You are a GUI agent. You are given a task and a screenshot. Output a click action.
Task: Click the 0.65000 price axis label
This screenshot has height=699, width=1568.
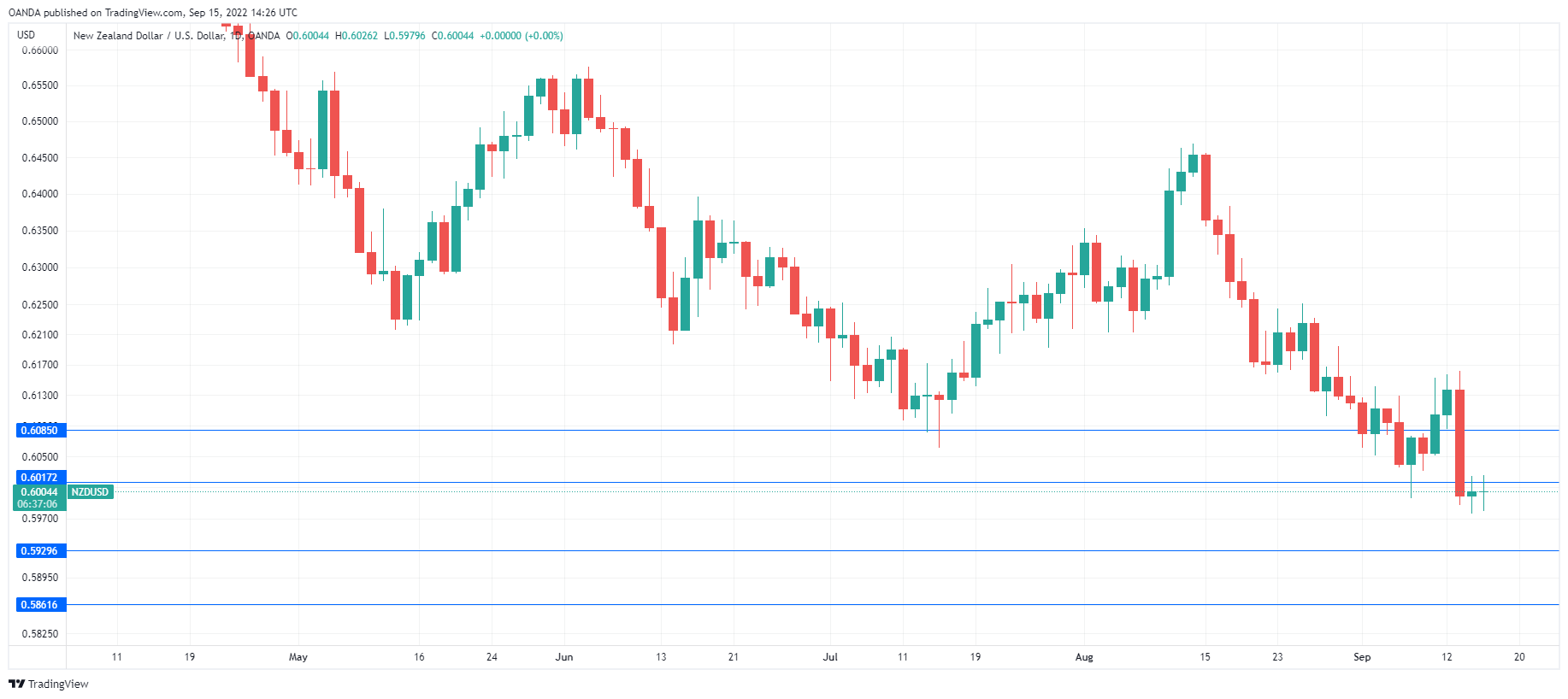tap(40, 121)
